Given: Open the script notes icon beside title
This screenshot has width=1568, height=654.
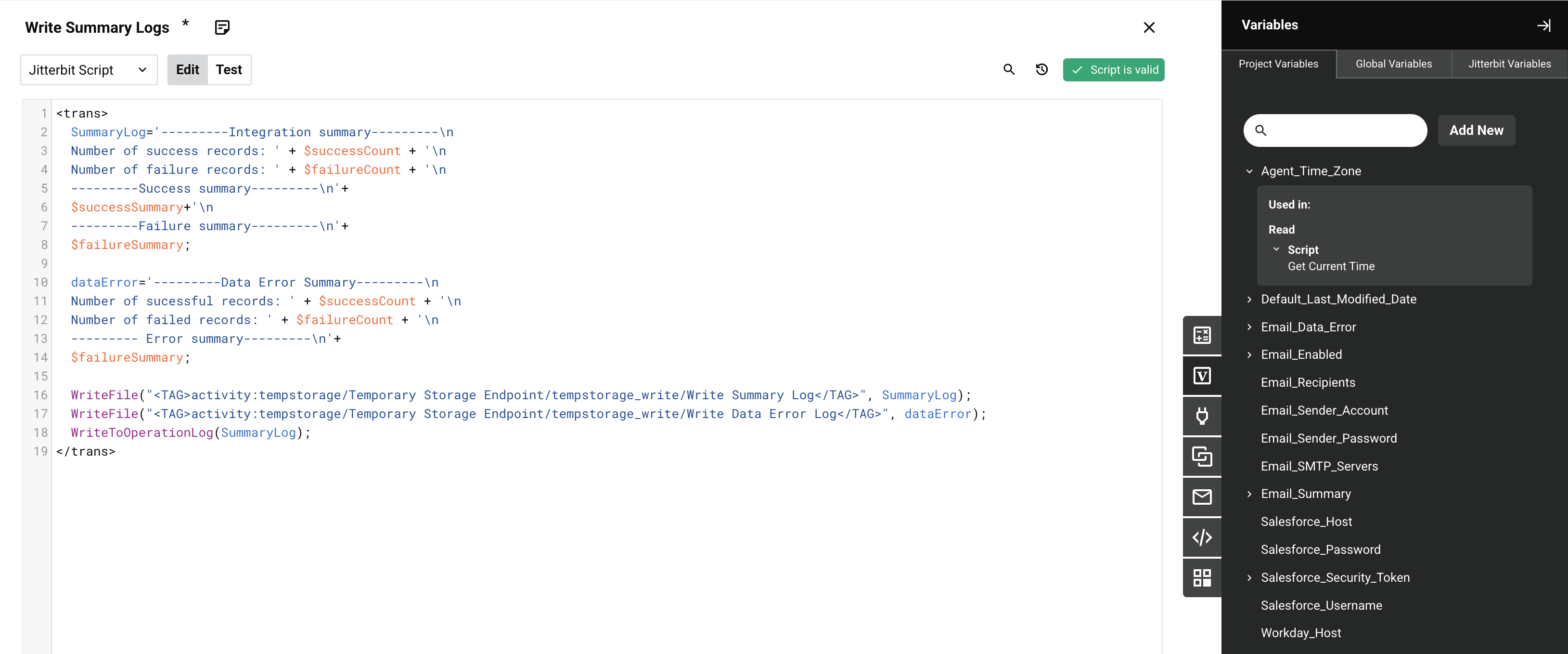Looking at the screenshot, I should point(222,27).
